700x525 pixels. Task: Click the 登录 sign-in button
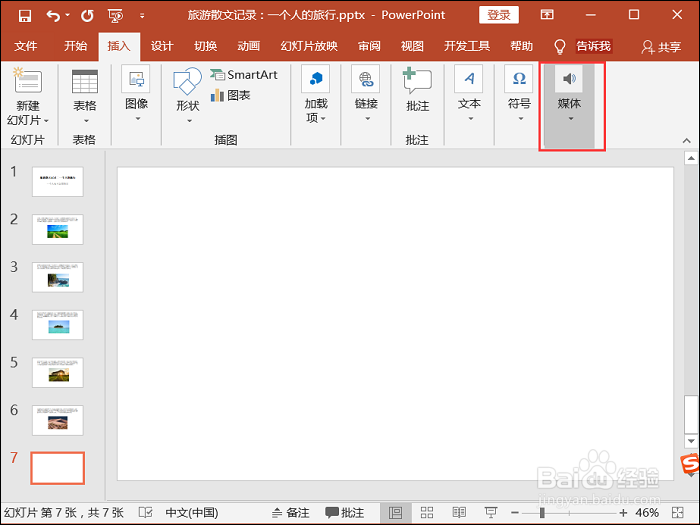point(499,15)
